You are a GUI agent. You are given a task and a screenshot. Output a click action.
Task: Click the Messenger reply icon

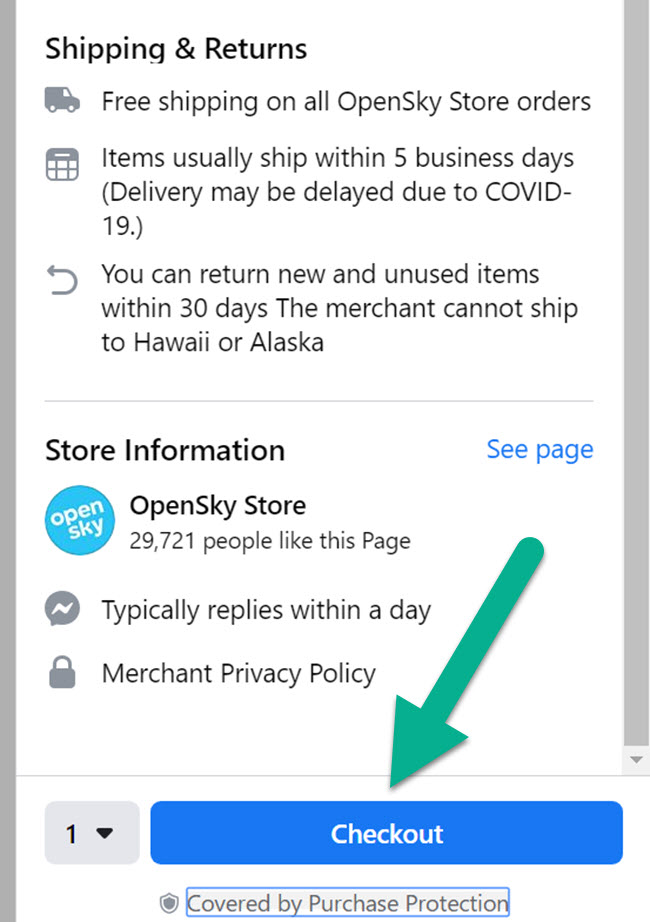62,609
